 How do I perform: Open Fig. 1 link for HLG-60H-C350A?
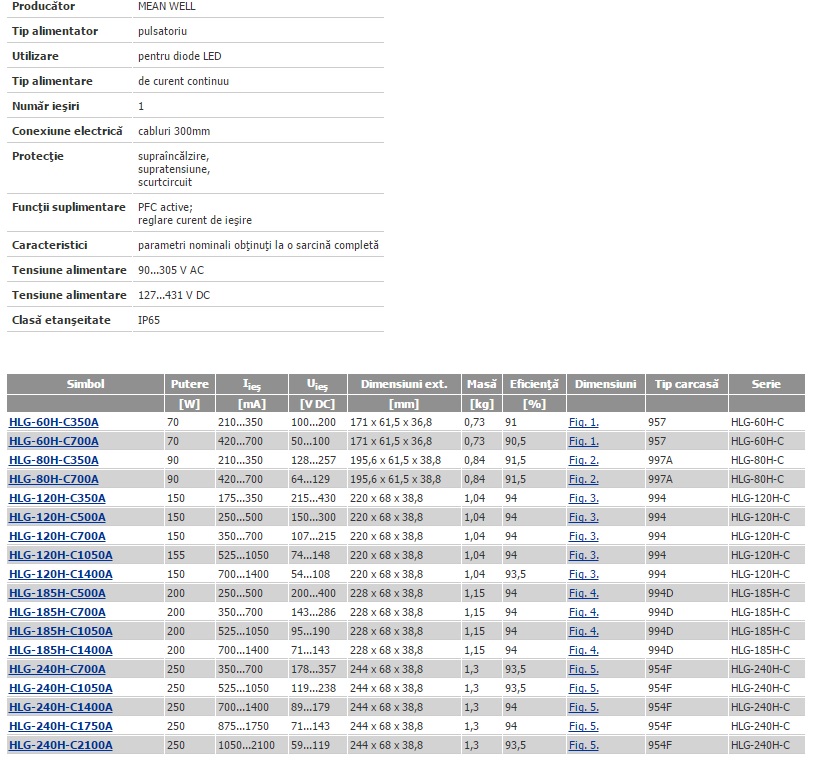pos(584,422)
